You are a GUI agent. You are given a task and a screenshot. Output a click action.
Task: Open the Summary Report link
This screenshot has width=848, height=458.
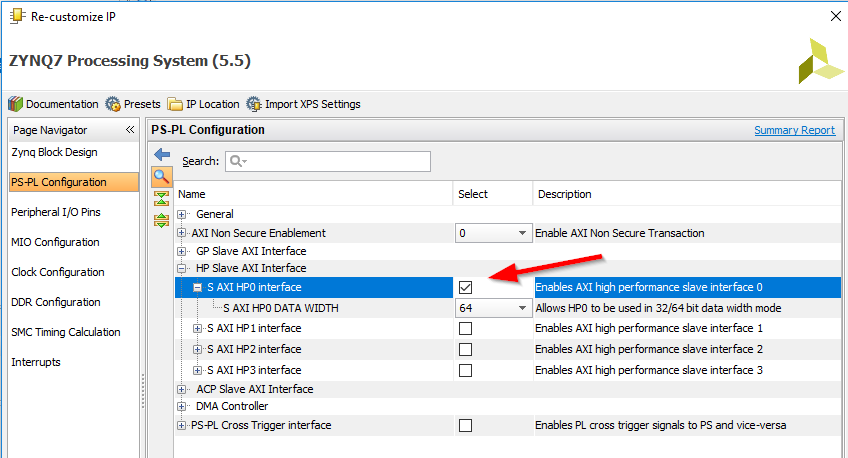tap(794, 130)
